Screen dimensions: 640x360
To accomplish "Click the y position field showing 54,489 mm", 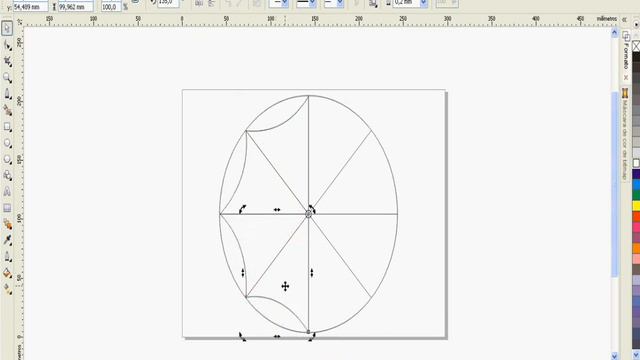I will [31, 7].
